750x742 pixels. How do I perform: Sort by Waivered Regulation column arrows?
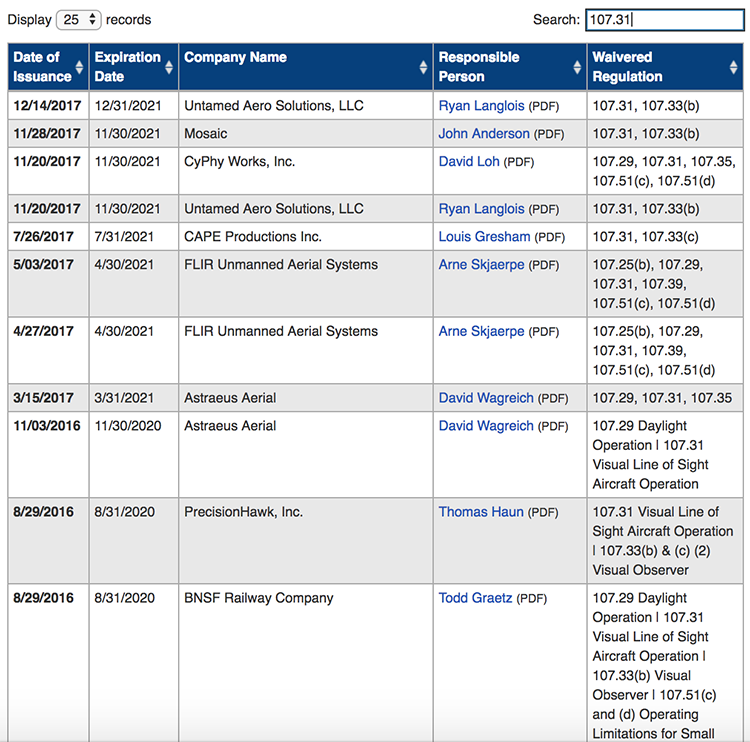pyautogui.click(x=733, y=67)
